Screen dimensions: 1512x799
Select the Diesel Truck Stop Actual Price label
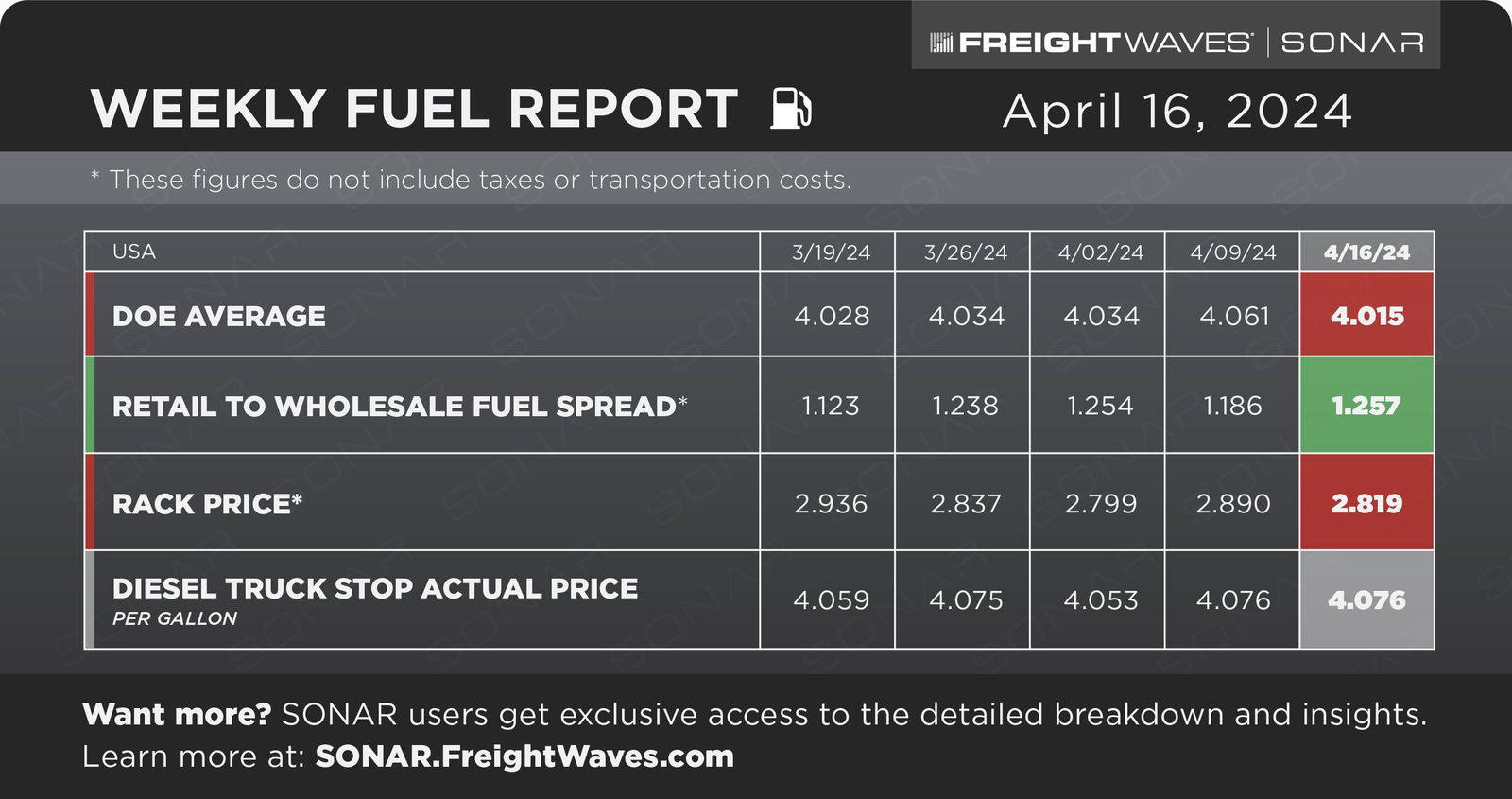[375, 588]
